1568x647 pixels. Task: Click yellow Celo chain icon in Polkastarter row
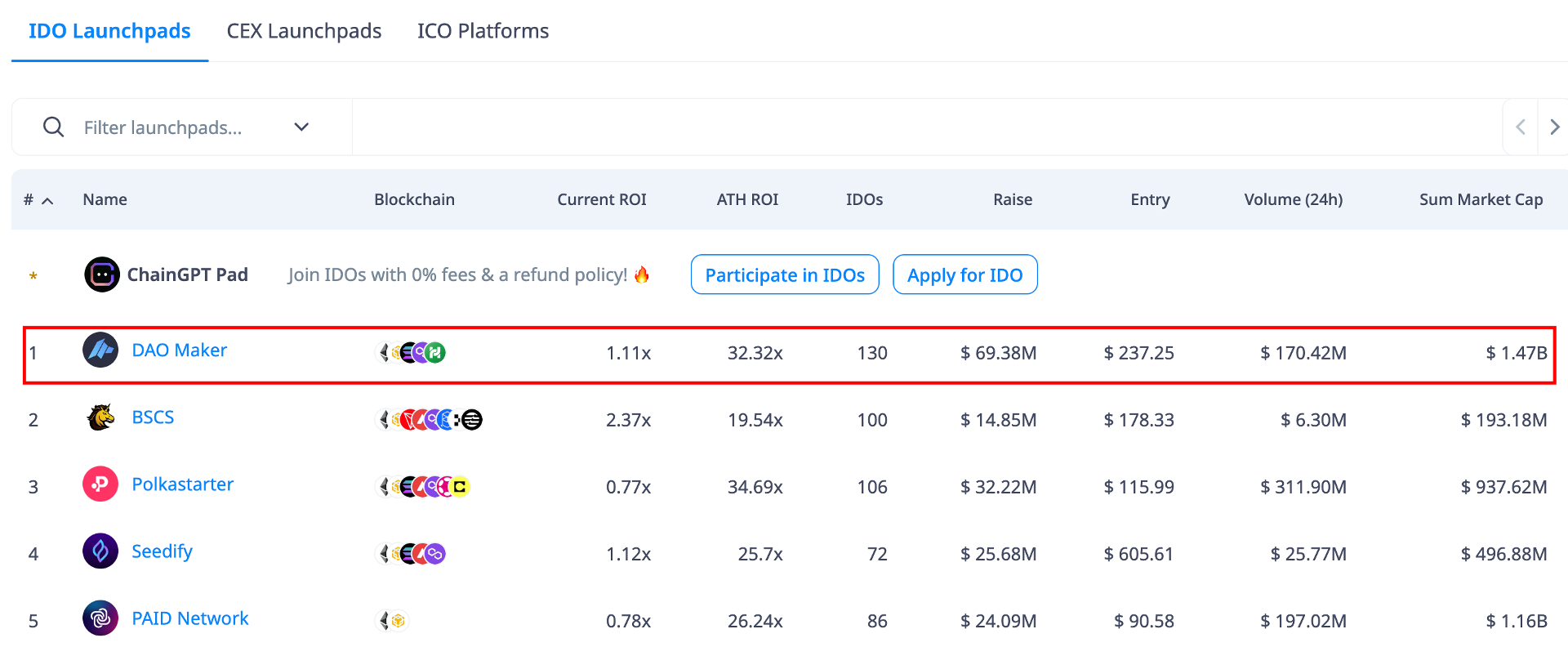point(460,487)
